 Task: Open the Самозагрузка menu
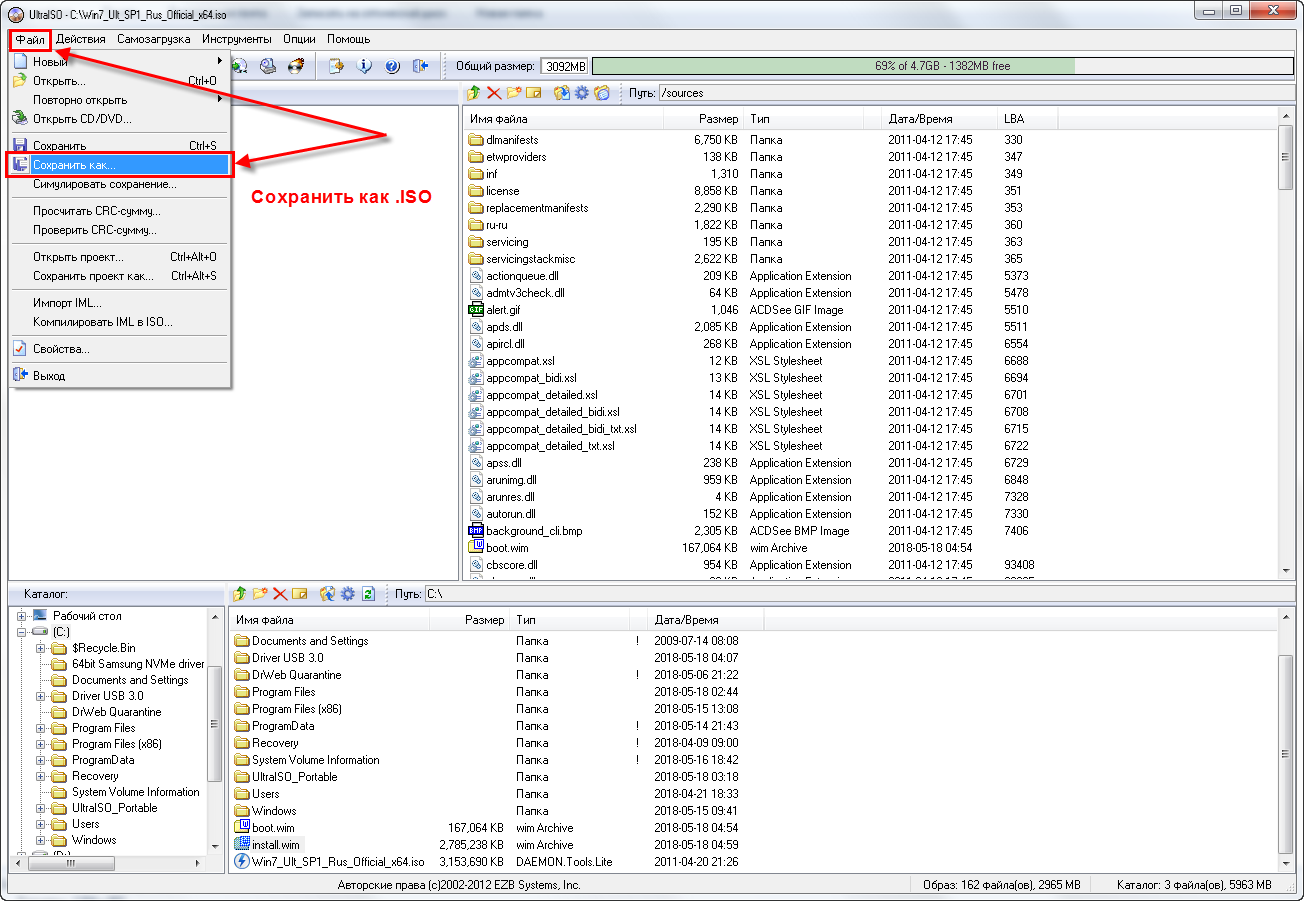tap(153, 39)
